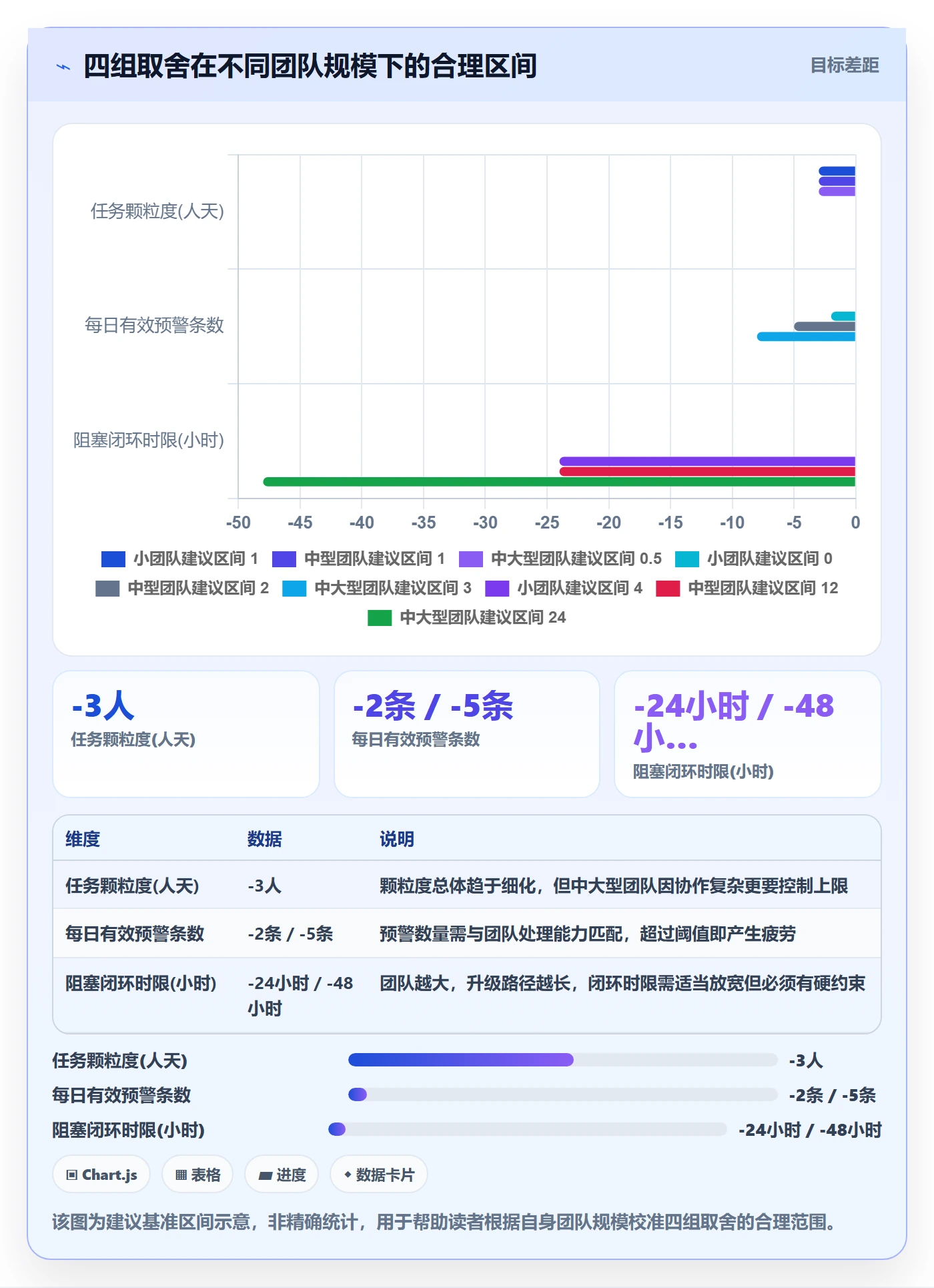Open the purple -24小时 / -48 stat card
This screenshot has height=1288, width=934.
[x=748, y=734]
